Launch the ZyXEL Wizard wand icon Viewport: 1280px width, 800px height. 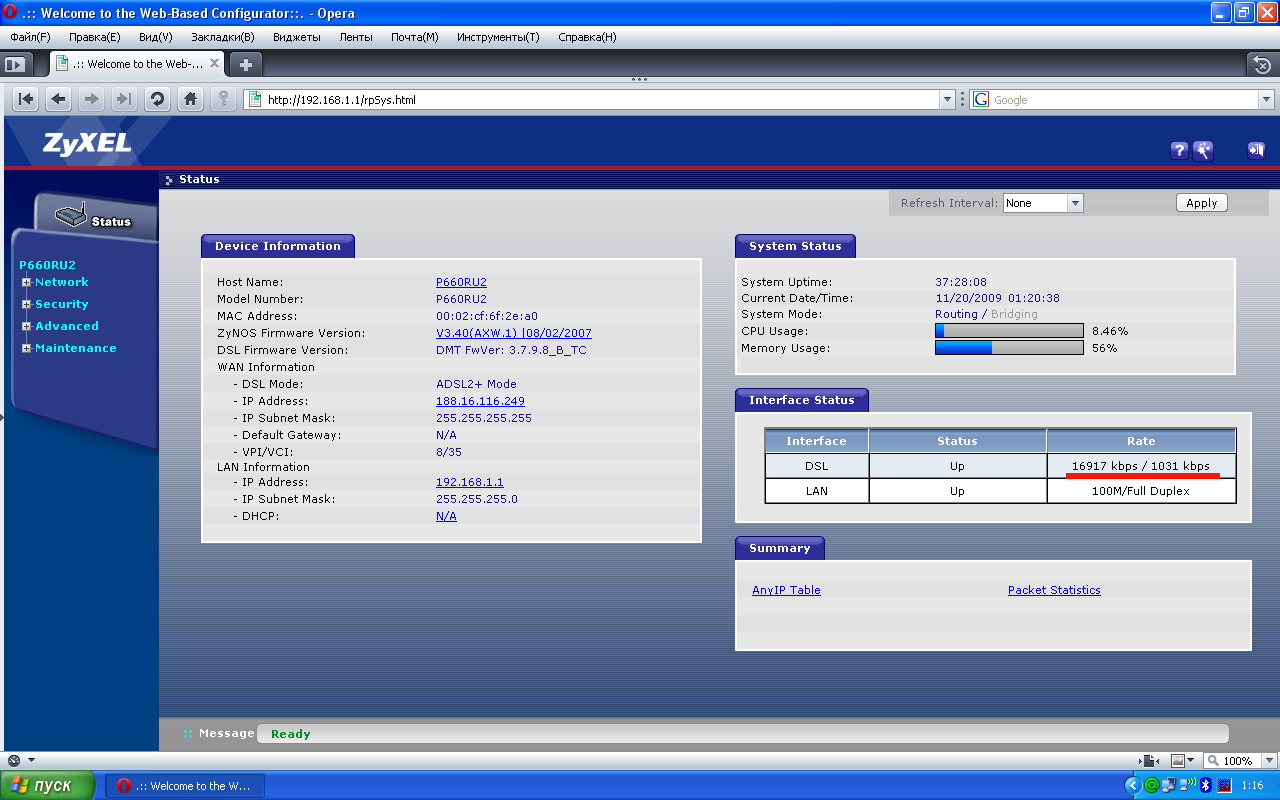pyautogui.click(x=1203, y=150)
